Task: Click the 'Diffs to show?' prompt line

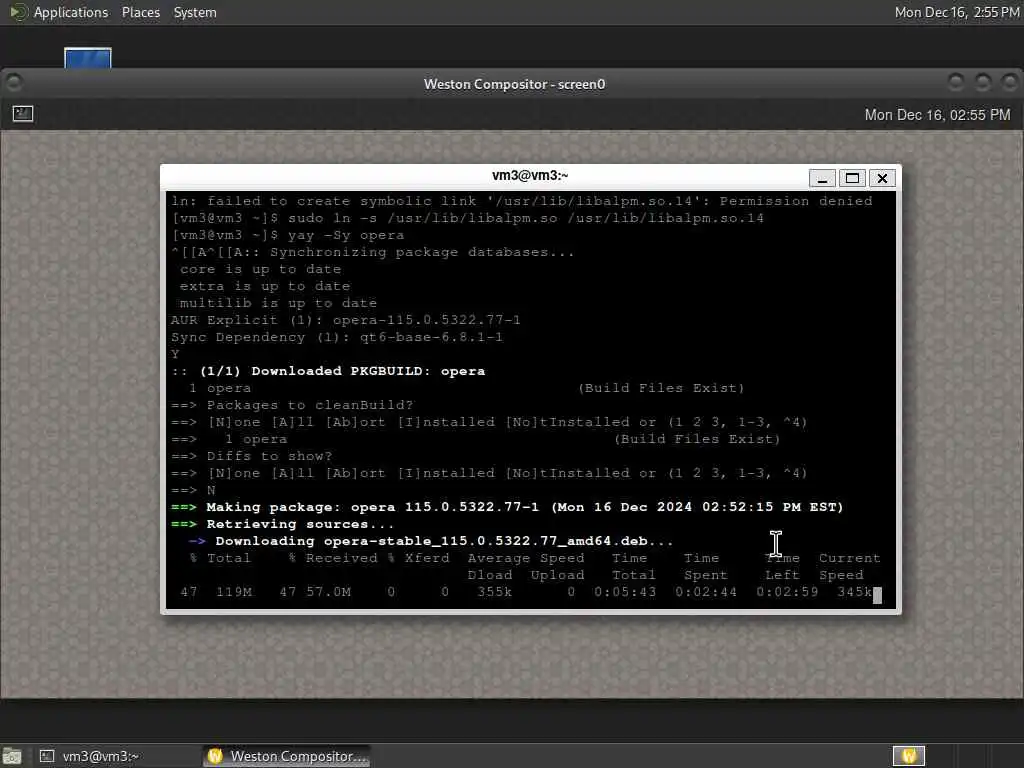Action: pyautogui.click(x=252, y=456)
